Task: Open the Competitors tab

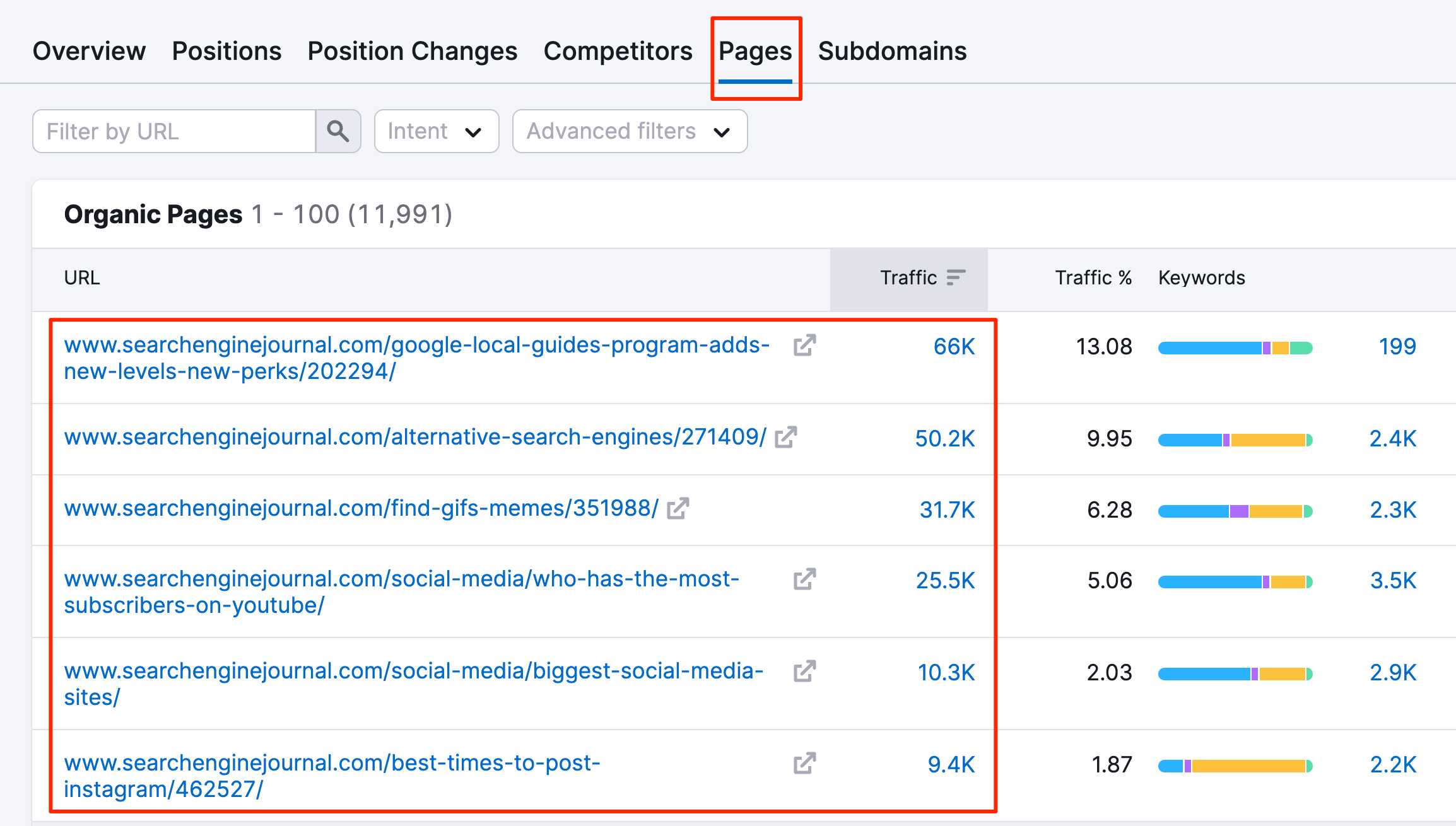Action: pyautogui.click(x=618, y=51)
